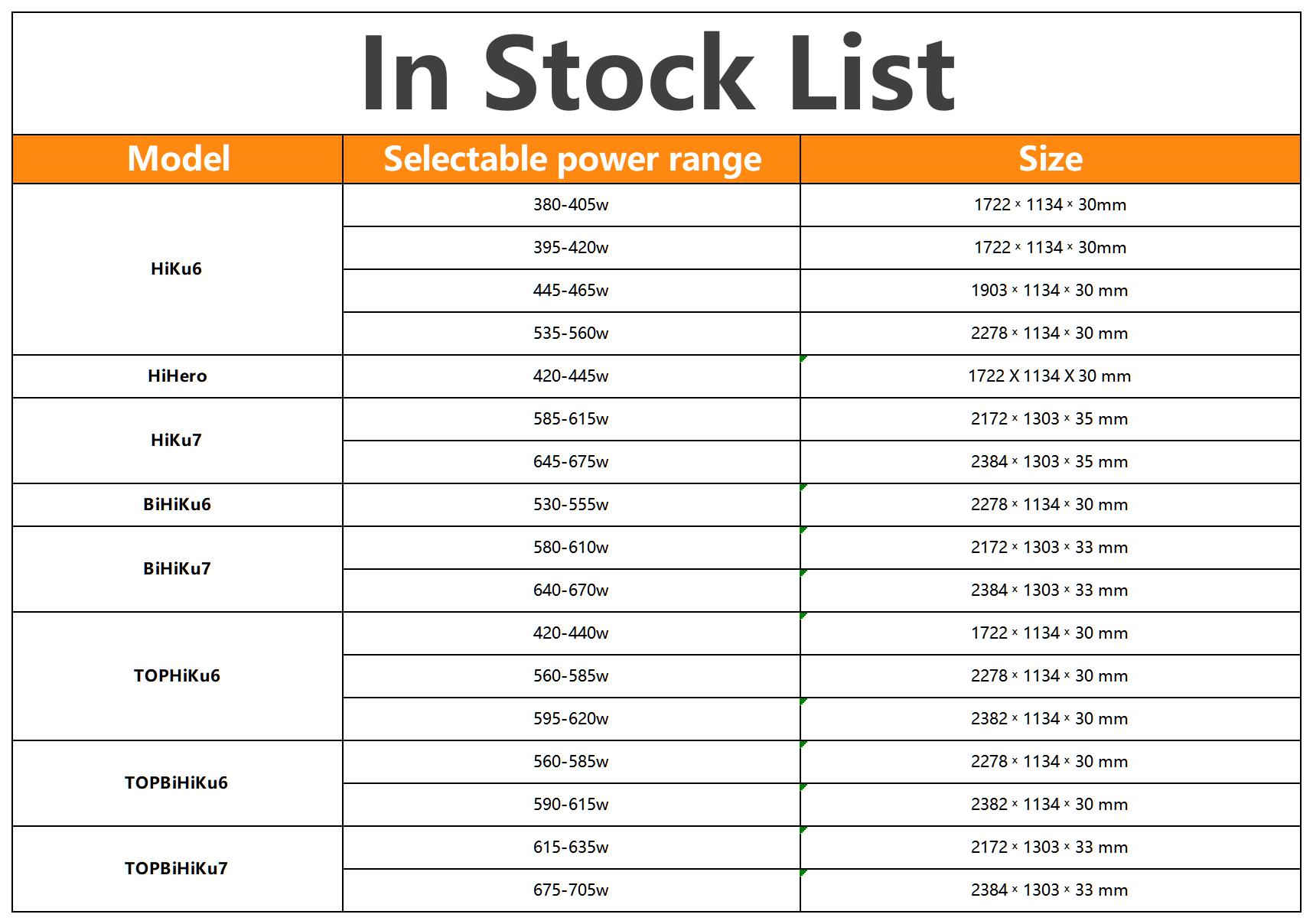1313x924 pixels.
Task: Click the "In Stock List" title
Action: (x=656, y=74)
